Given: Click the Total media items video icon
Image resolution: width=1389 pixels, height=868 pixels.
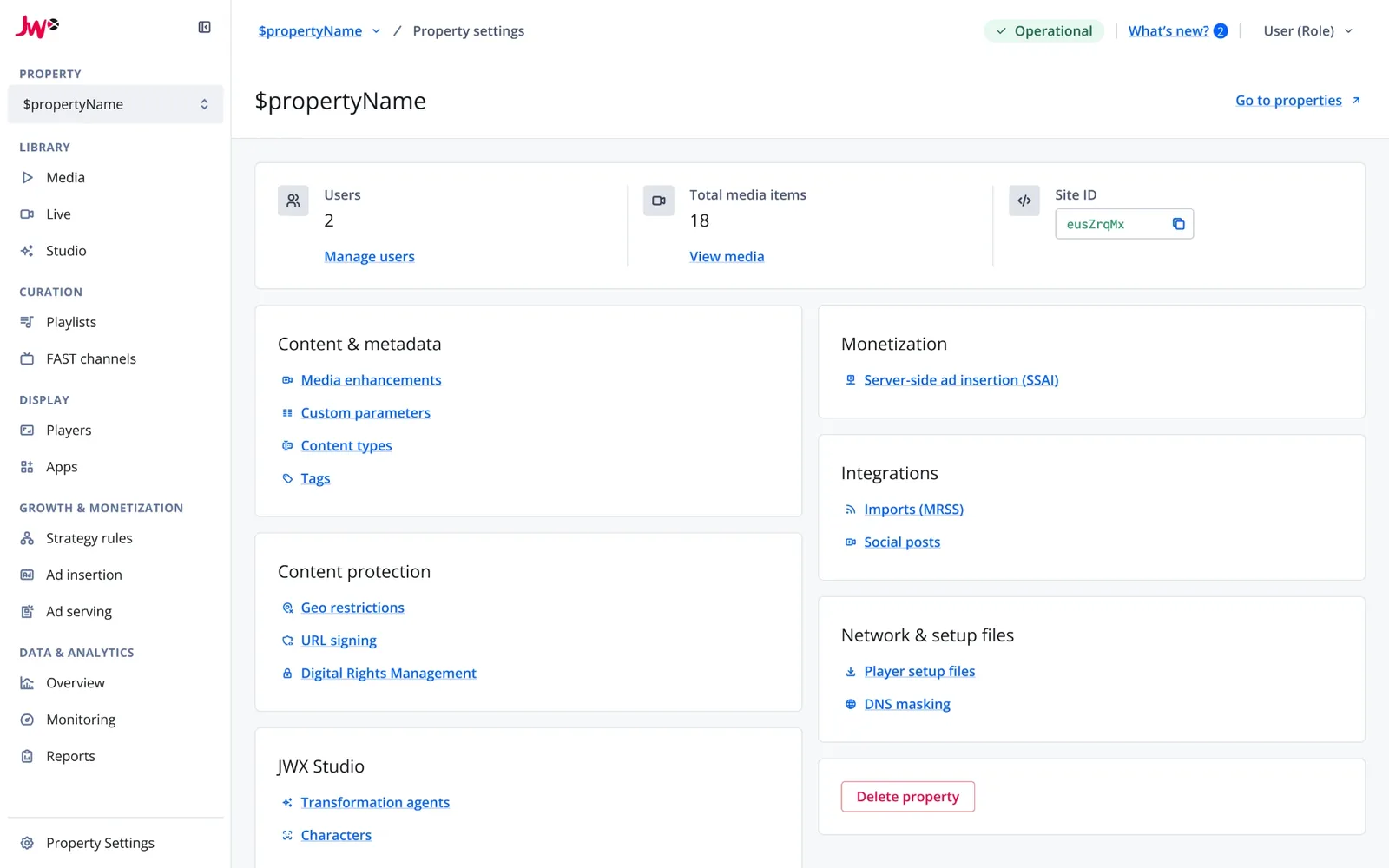Looking at the screenshot, I should (659, 201).
